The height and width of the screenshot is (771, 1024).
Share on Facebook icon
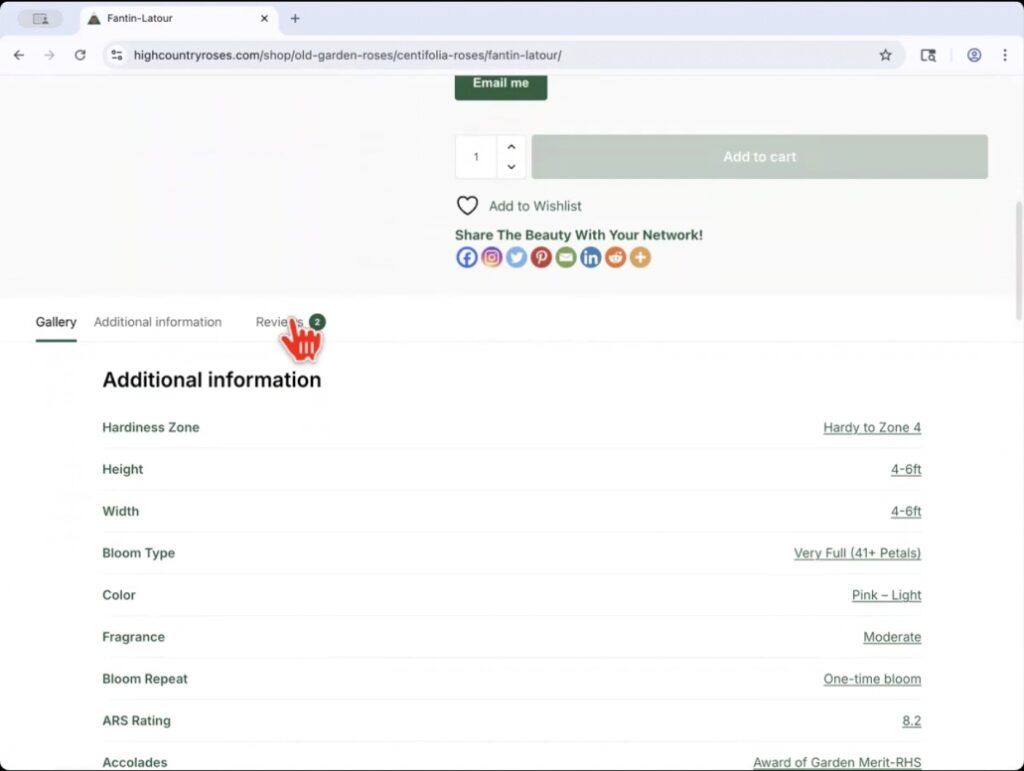(467, 257)
